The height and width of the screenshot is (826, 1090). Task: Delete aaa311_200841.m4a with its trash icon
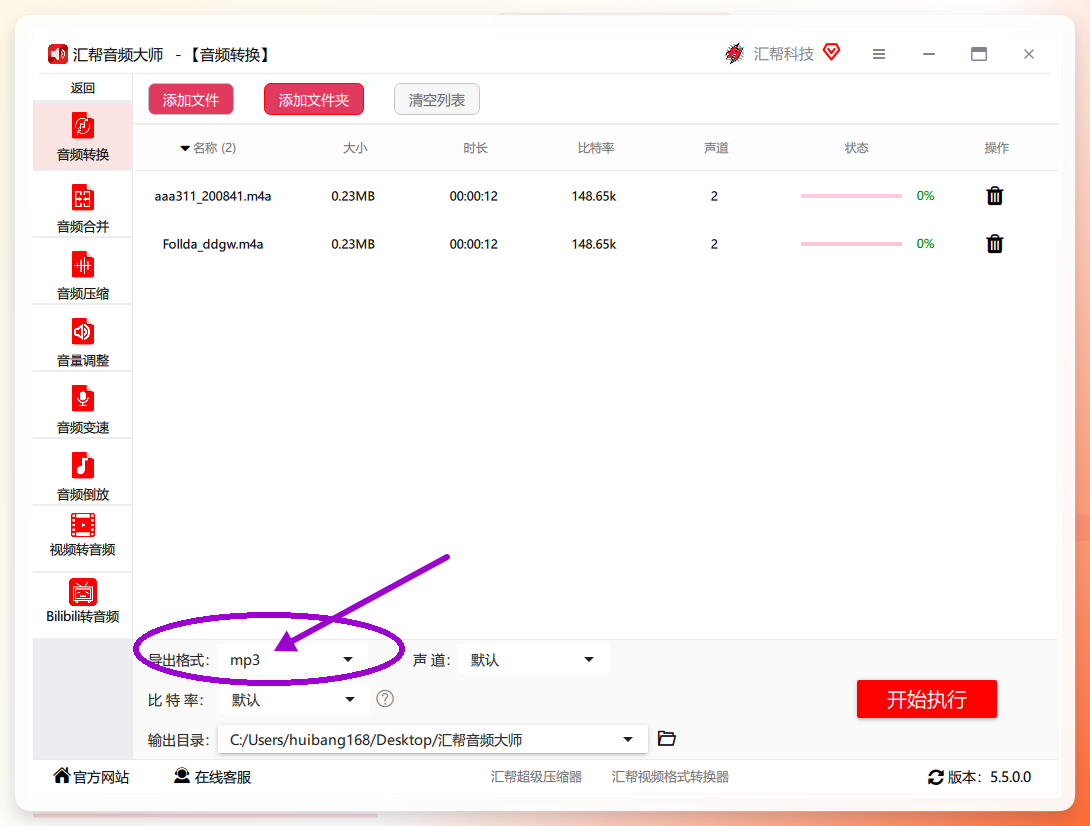coord(995,196)
